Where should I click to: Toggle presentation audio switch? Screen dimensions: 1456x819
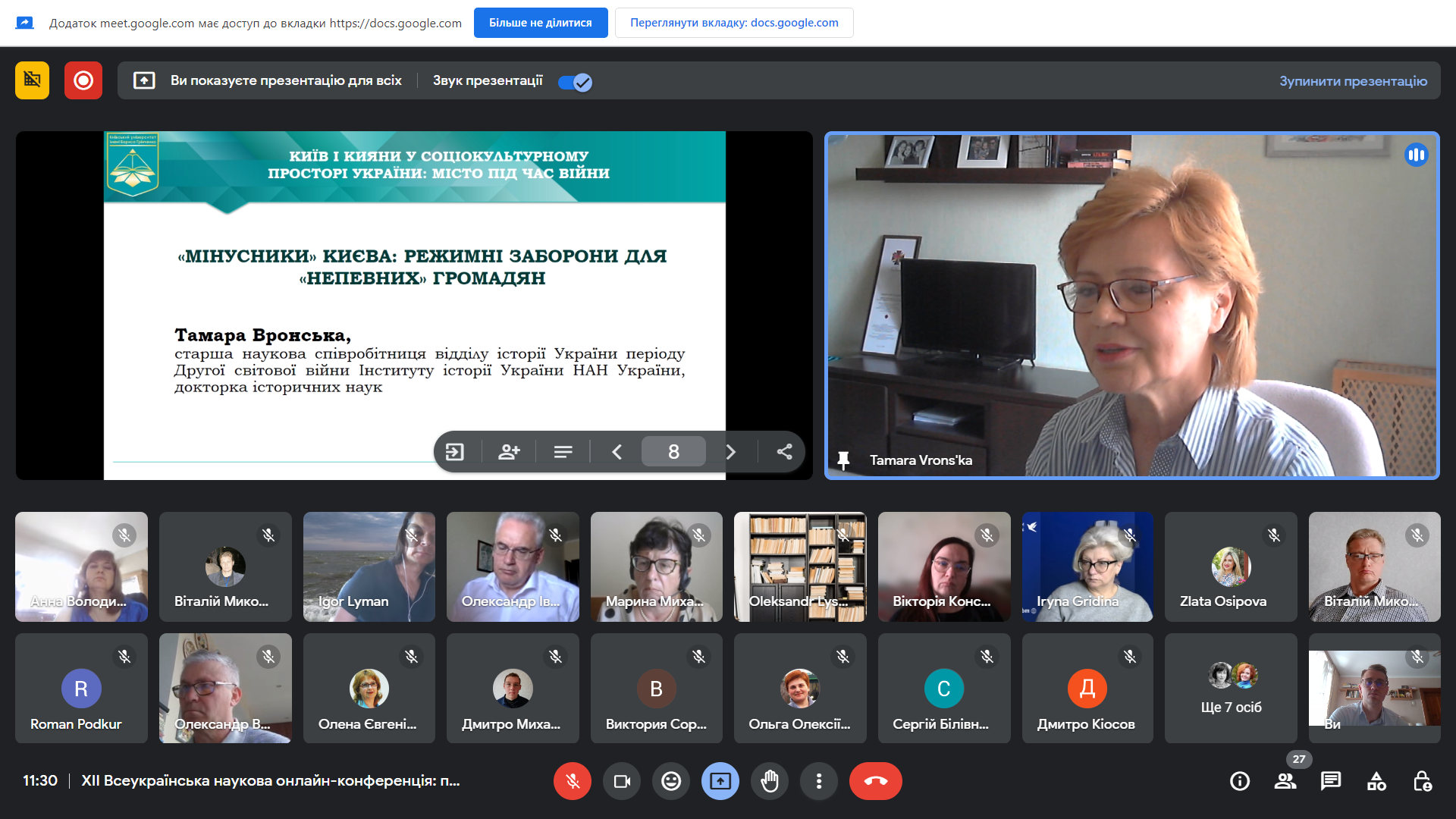tap(575, 82)
